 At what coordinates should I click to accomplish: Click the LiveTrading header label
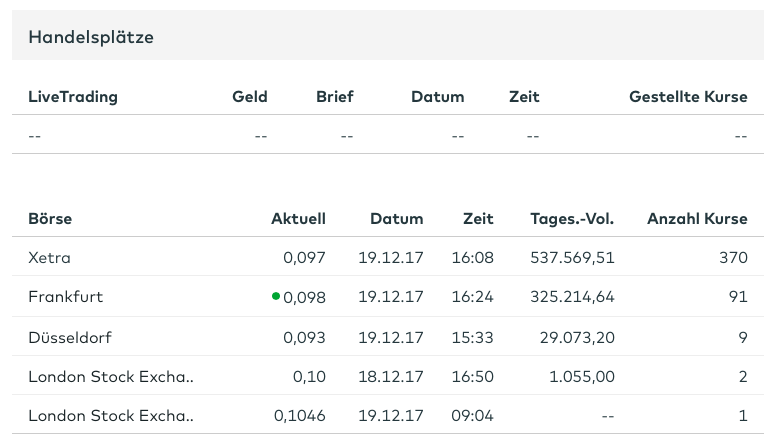click(x=73, y=97)
